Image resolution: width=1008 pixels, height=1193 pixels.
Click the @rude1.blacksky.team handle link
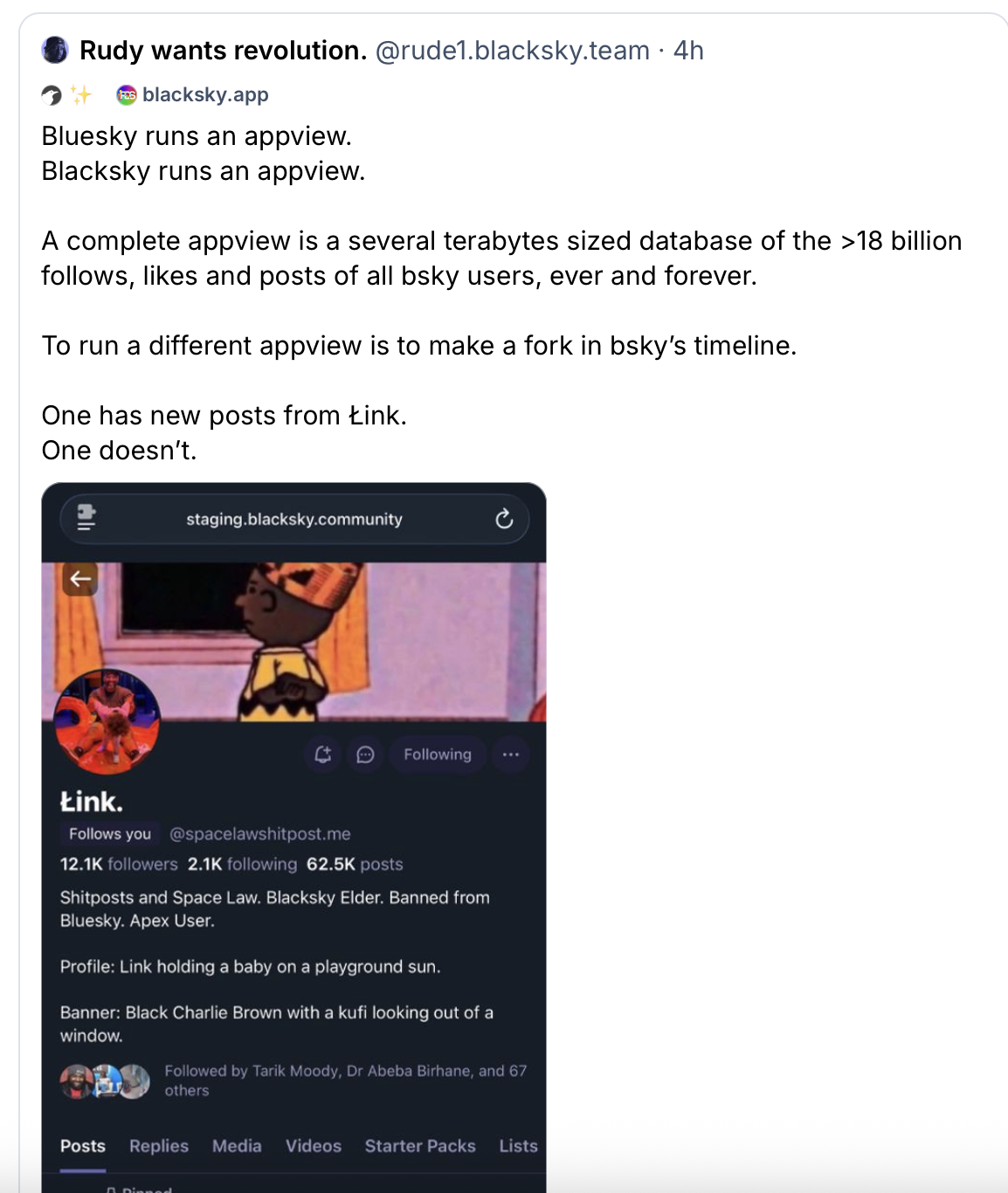pos(513,51)
